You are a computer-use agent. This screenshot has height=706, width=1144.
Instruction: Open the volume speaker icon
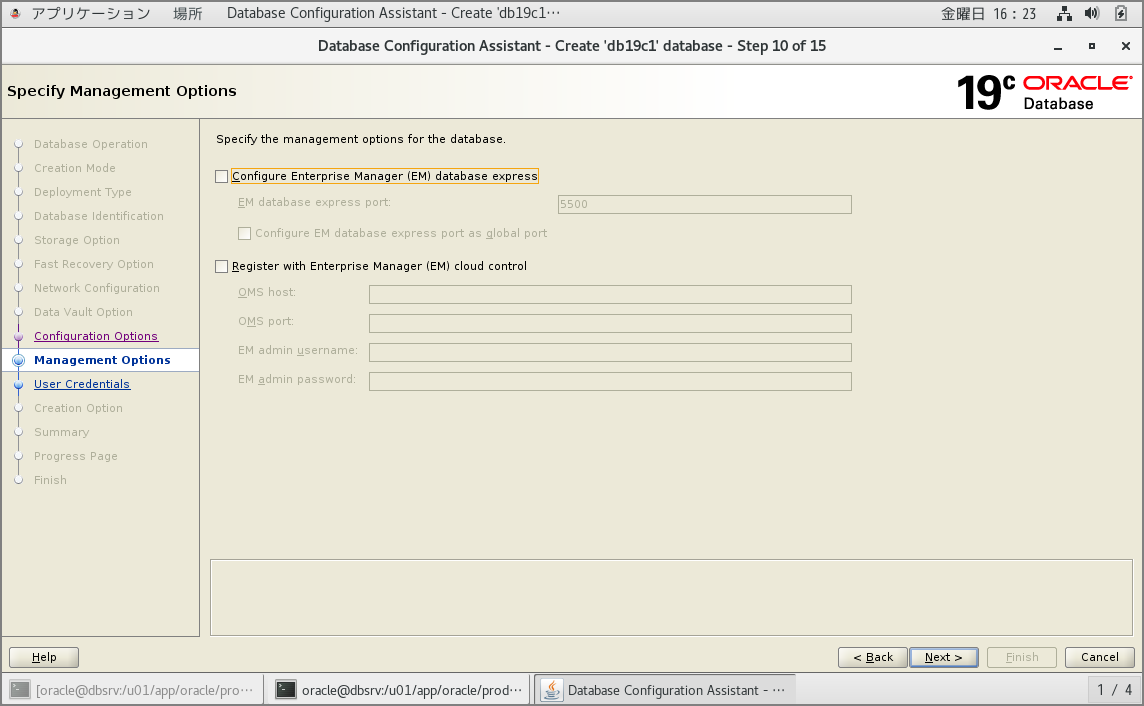[1092, 14]
